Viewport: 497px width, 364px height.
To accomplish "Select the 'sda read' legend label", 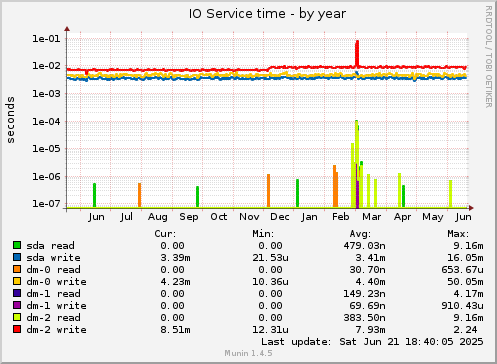I will pos(50,246).
